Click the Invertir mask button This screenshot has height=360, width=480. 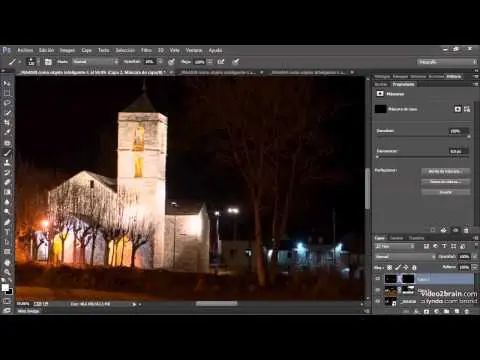[446, 192]
